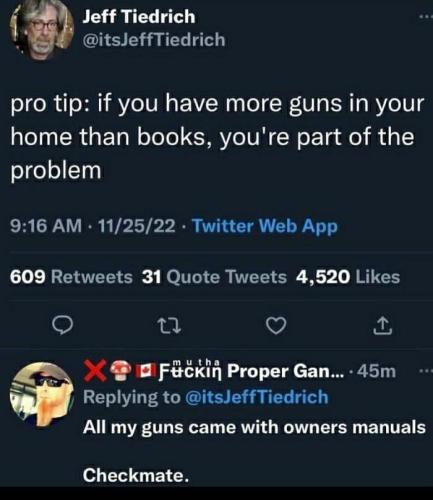The height and width of the screenshot is (500, 433).
Task: Open the reply's three-dot more menu
Action: pos(426,370)
